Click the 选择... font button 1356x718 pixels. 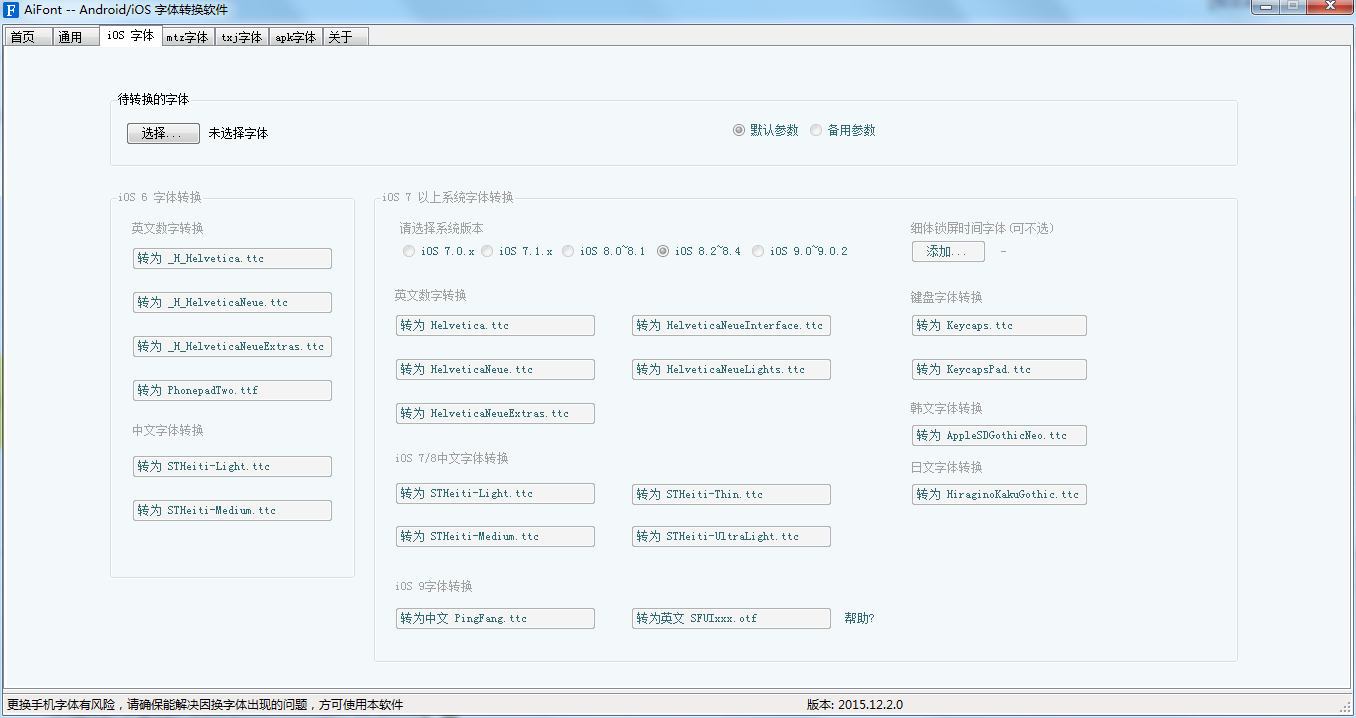click(163, 133)
